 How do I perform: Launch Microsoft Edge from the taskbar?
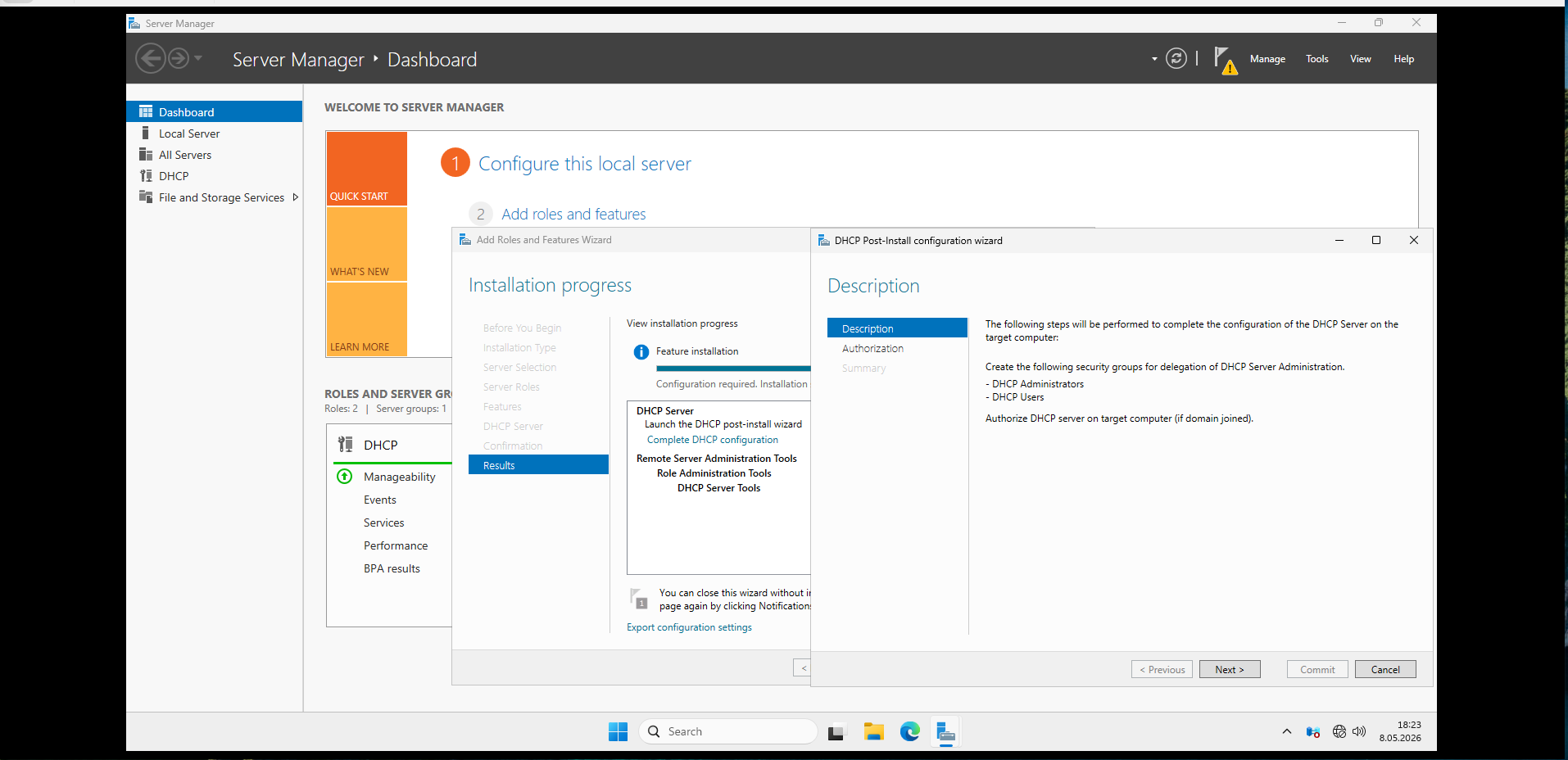click(910, 731)
